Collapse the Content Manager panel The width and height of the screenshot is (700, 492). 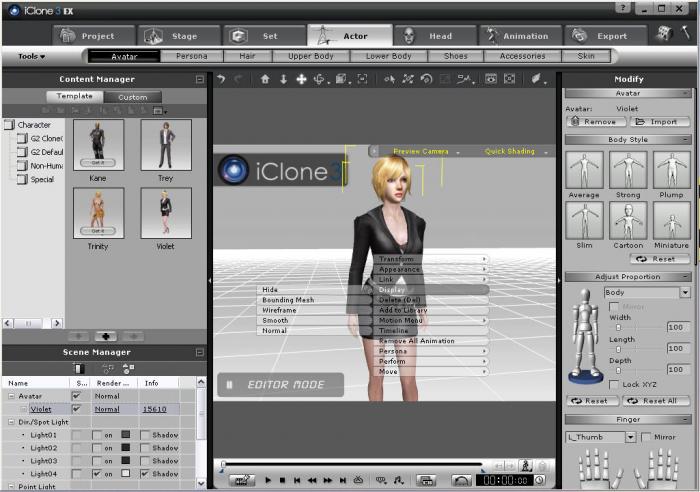point(200,79)
